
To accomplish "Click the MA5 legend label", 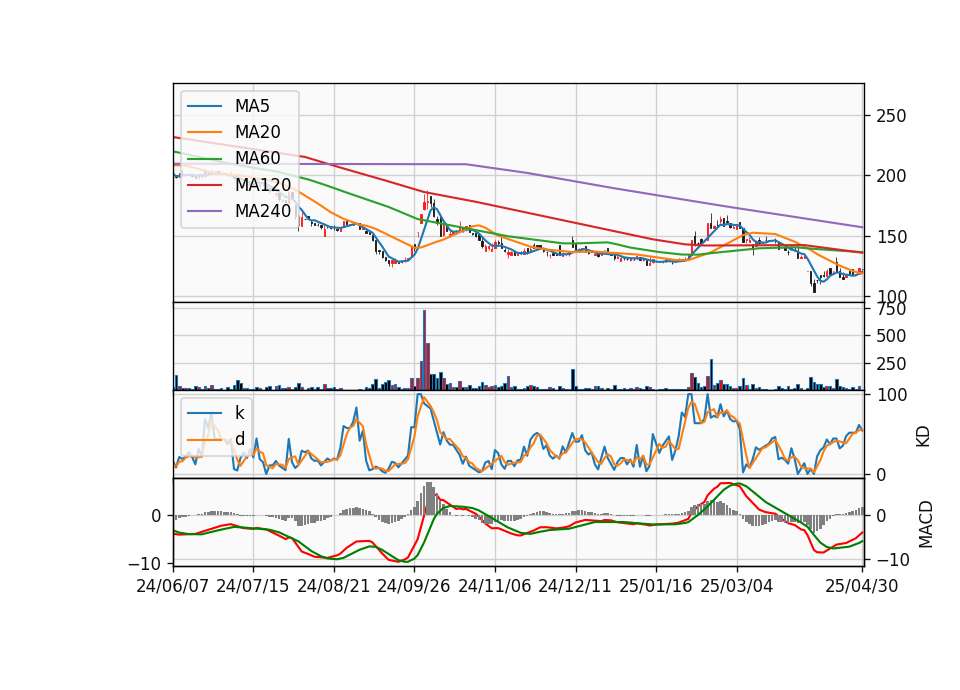I will click(x=252, y=106).
